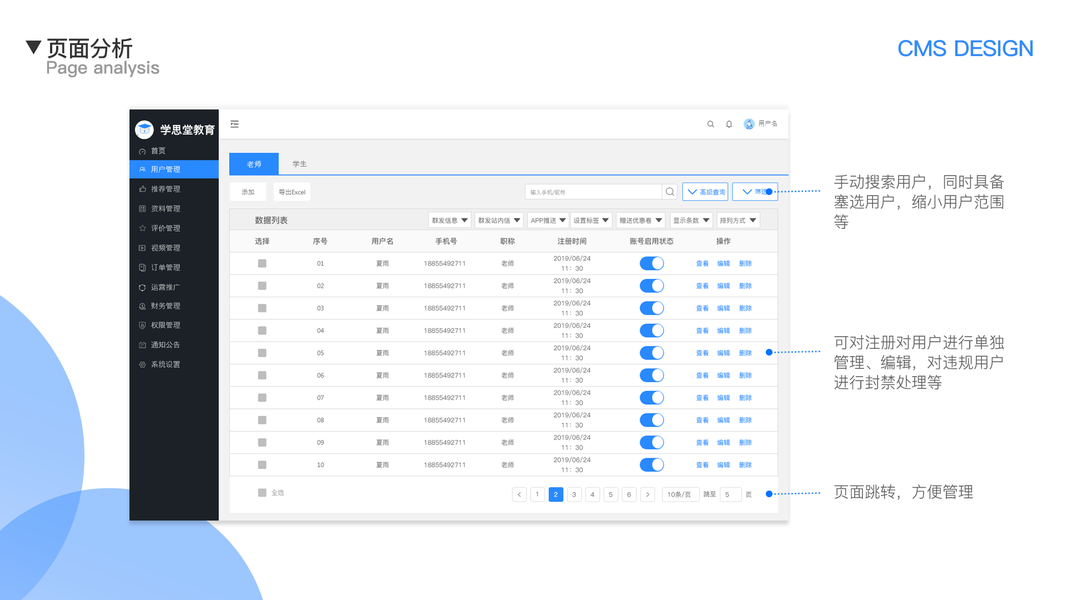
Task: Toggle account status switch for row 04
Action: point(652,331)
